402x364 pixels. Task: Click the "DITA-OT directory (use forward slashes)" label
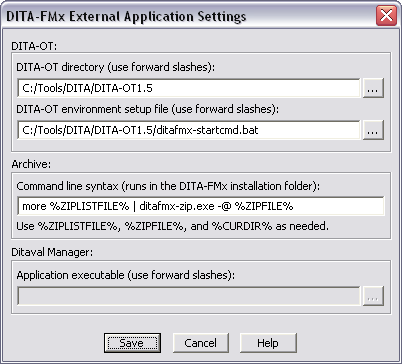(116, 67)
